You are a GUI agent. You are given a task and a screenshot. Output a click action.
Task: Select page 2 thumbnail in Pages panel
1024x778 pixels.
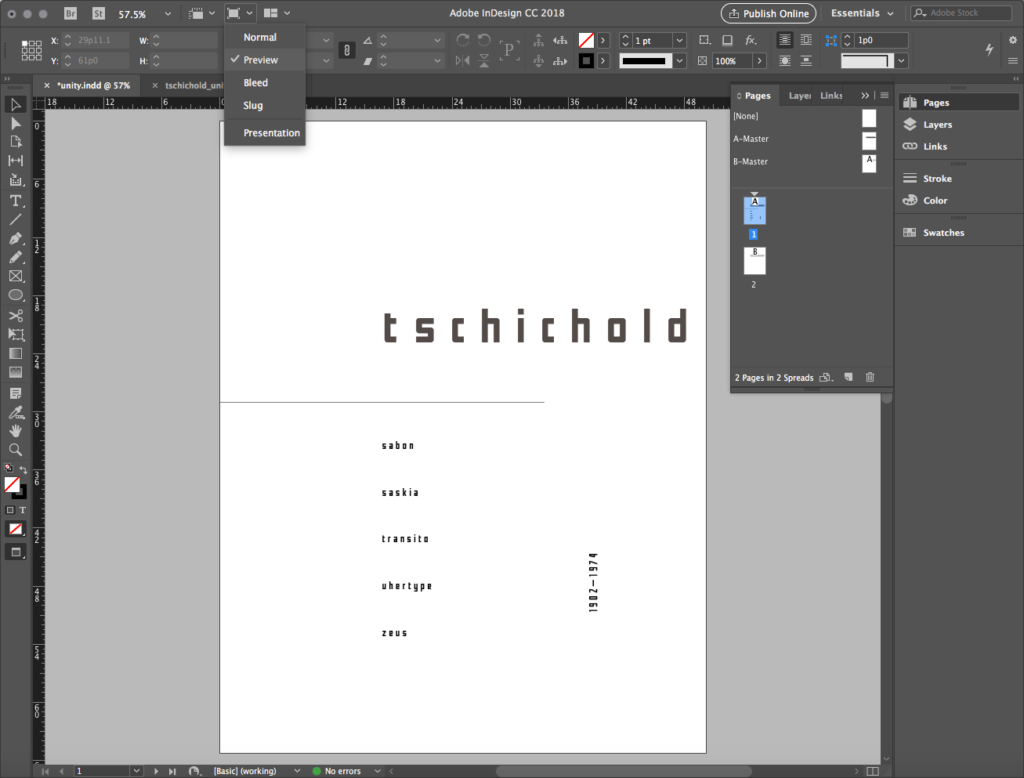[x=755, y=261]
